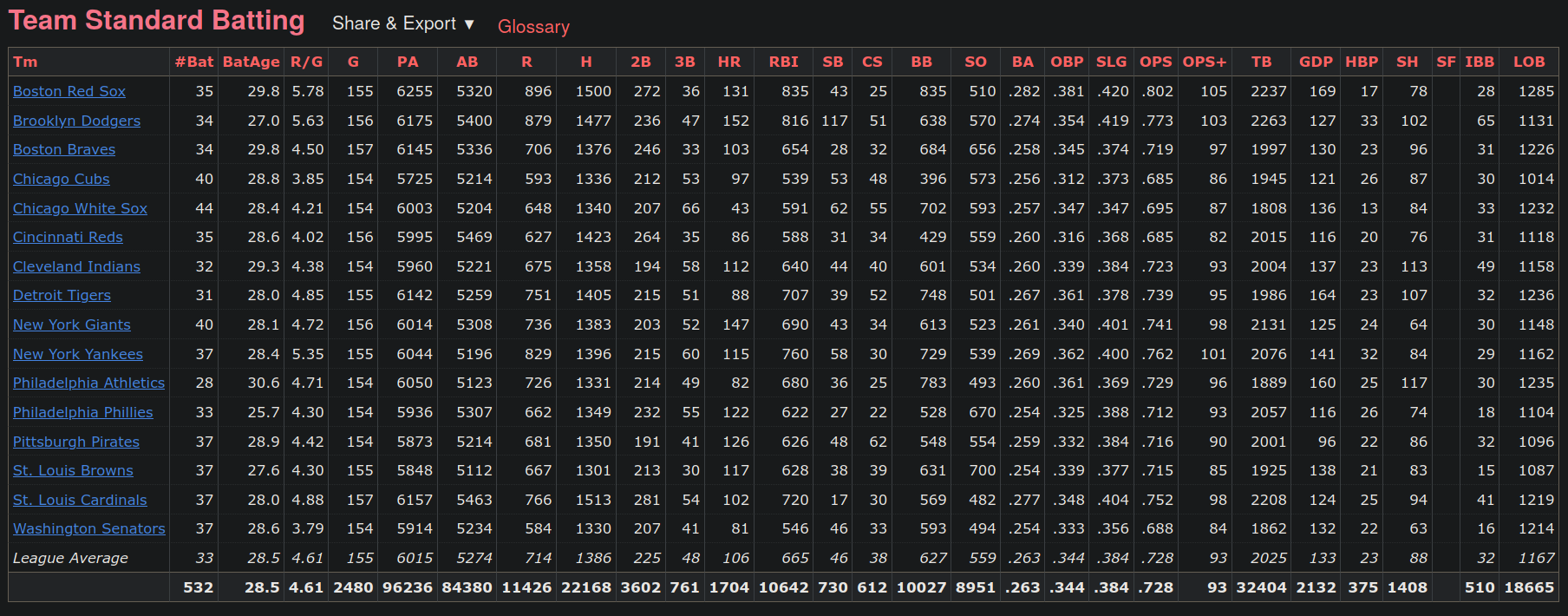Select Team Standard Batting heading
The width and height of the screenshot is (1568, 616).
[157, 20]
